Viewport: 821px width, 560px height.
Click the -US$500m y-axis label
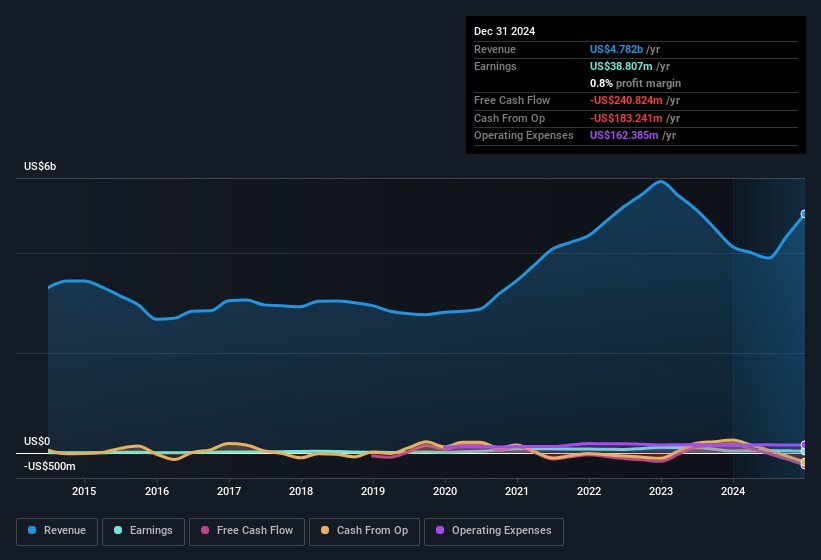pyautogui.click(x=48, y=467)
